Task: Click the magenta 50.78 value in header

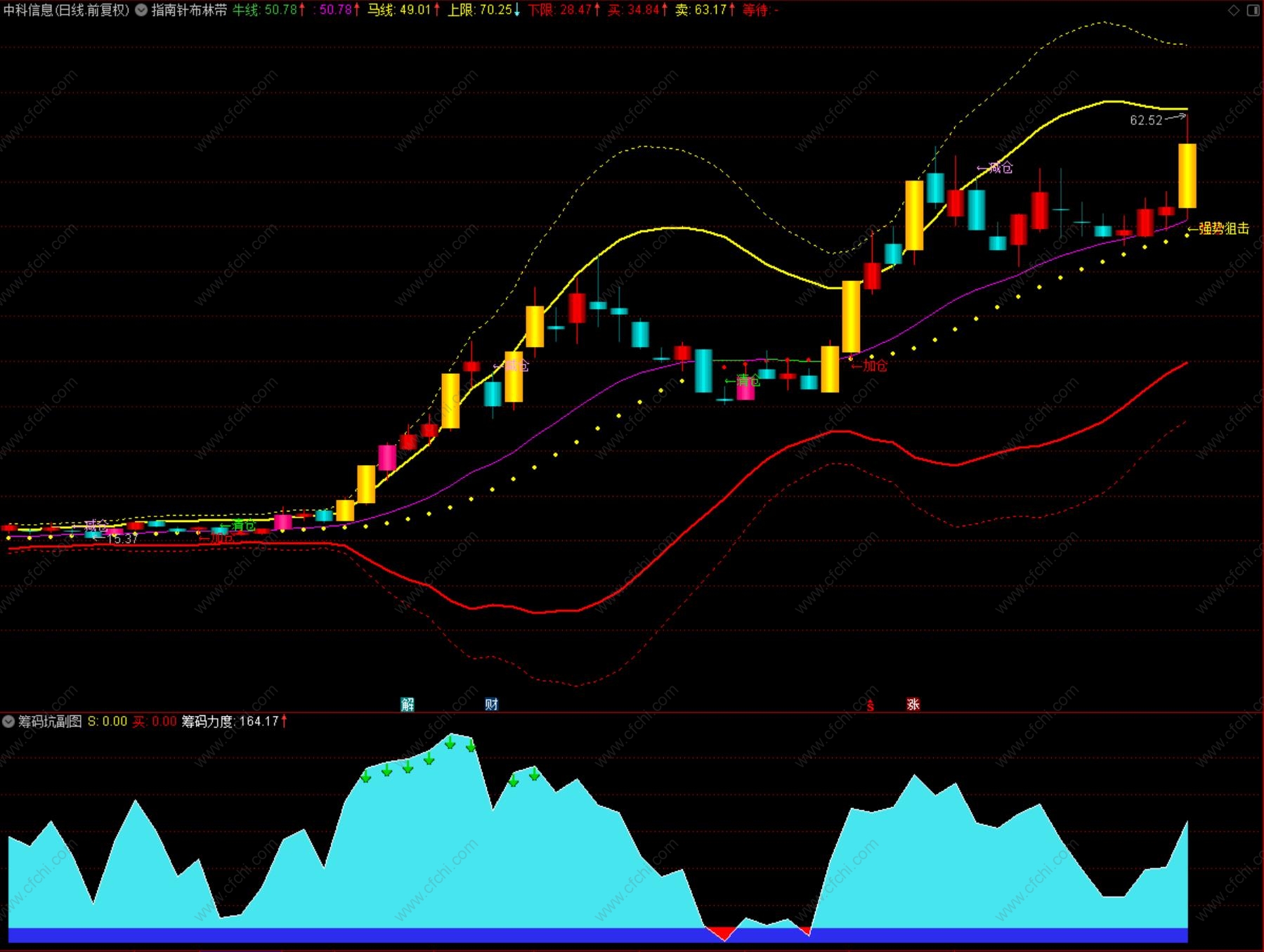Action: click(336, 10)
